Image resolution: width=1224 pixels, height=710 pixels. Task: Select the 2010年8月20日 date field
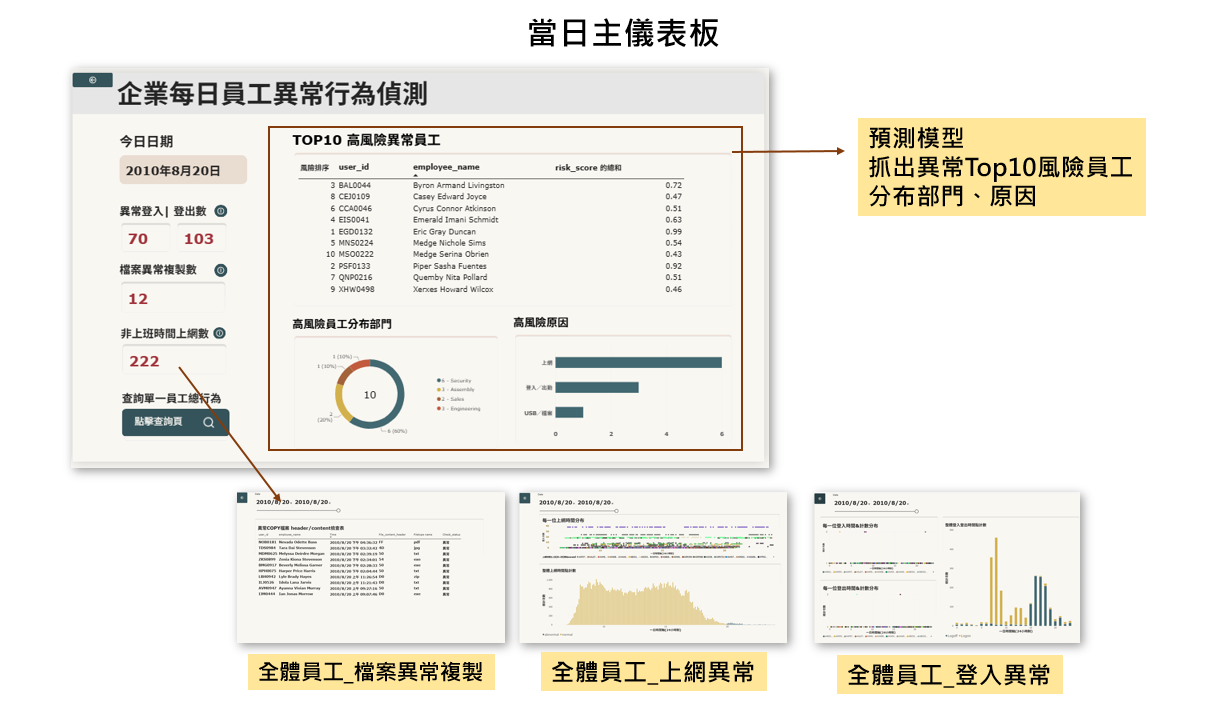click(183, 170)
